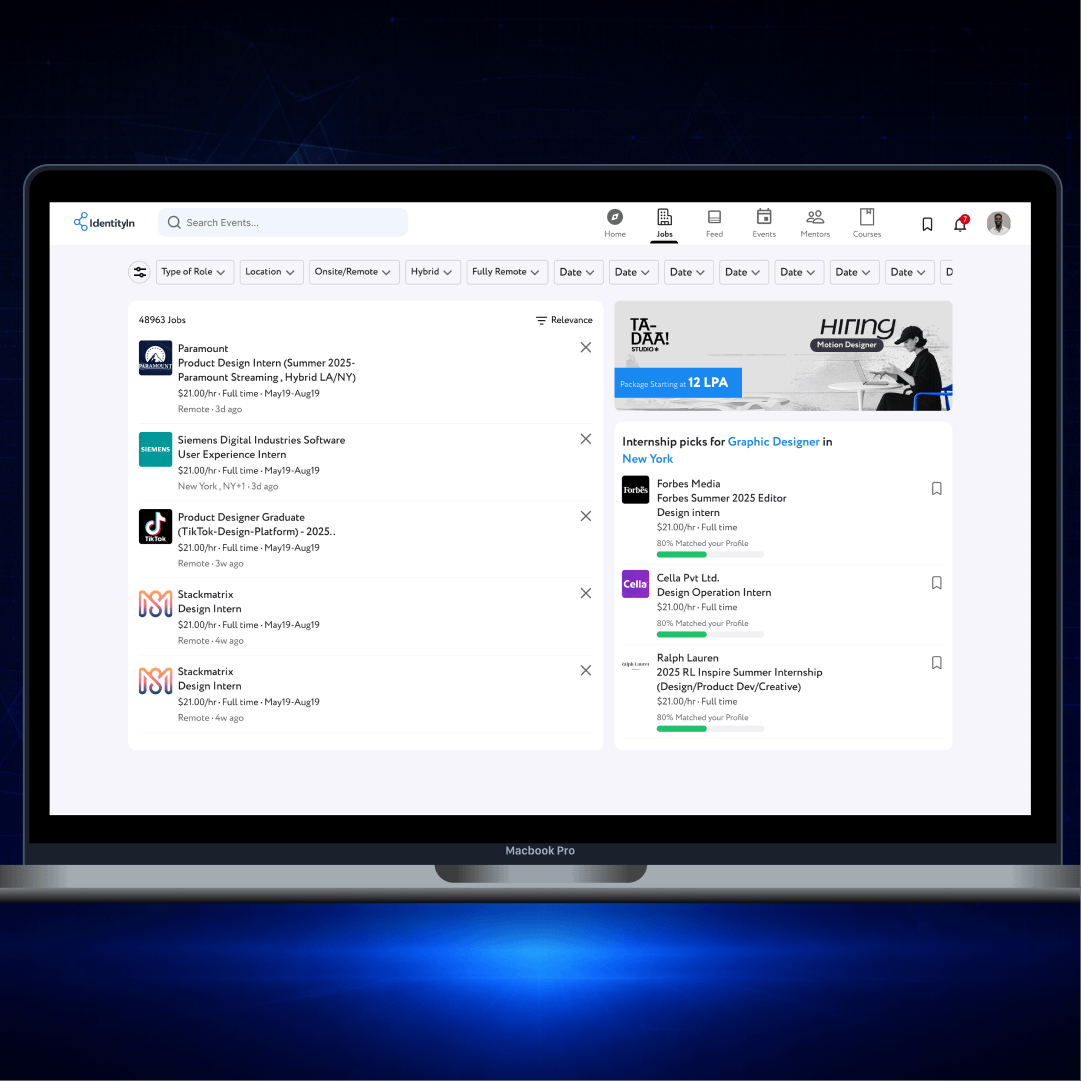Click the New York link
This screenshot has width=1081, height=1081.
(x=647, y=459)
